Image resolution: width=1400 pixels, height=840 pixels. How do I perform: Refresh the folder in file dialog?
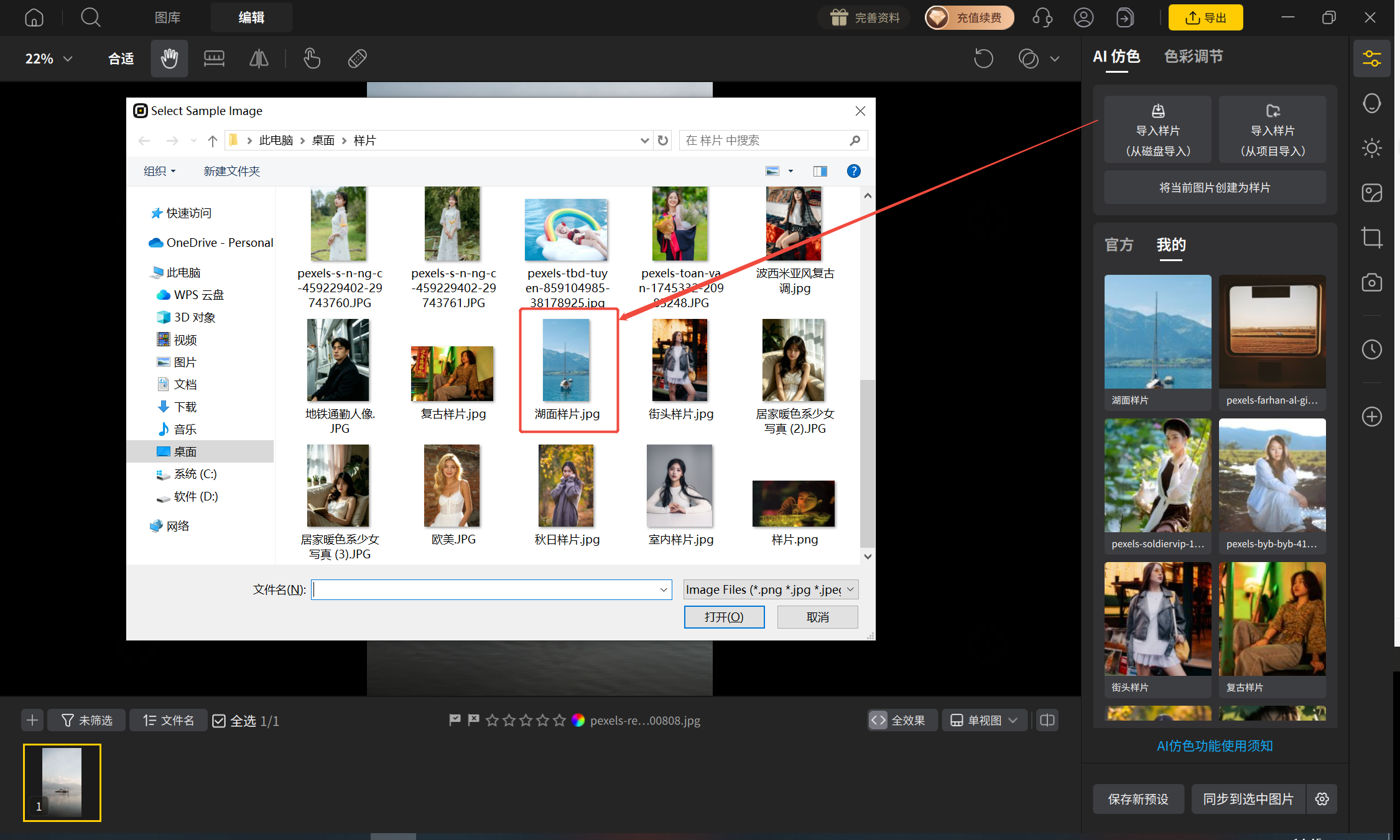[663, 141]
